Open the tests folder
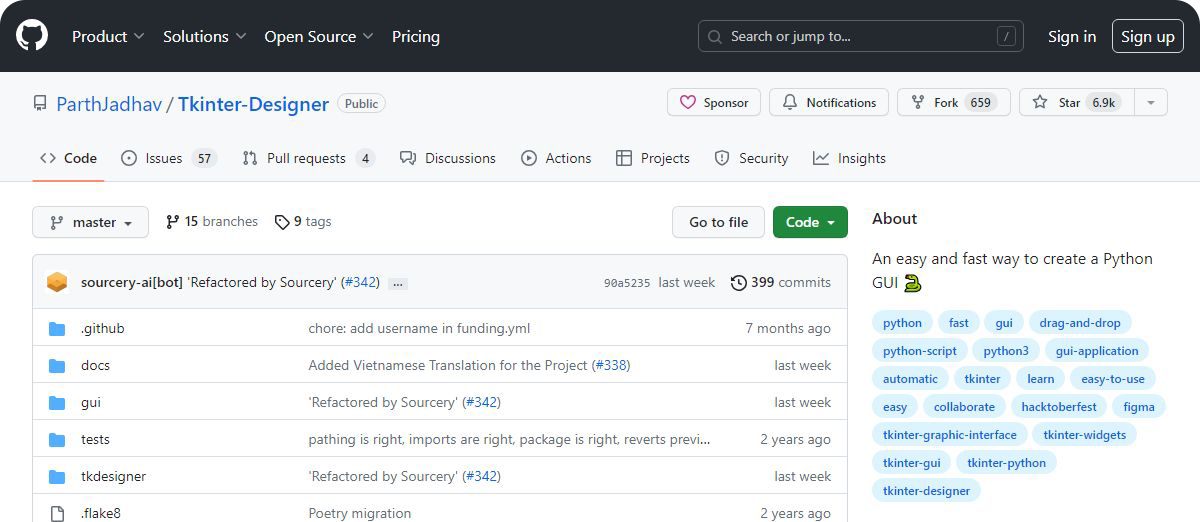The height and width of the screenshot is (522, 1200). point(95,439)
